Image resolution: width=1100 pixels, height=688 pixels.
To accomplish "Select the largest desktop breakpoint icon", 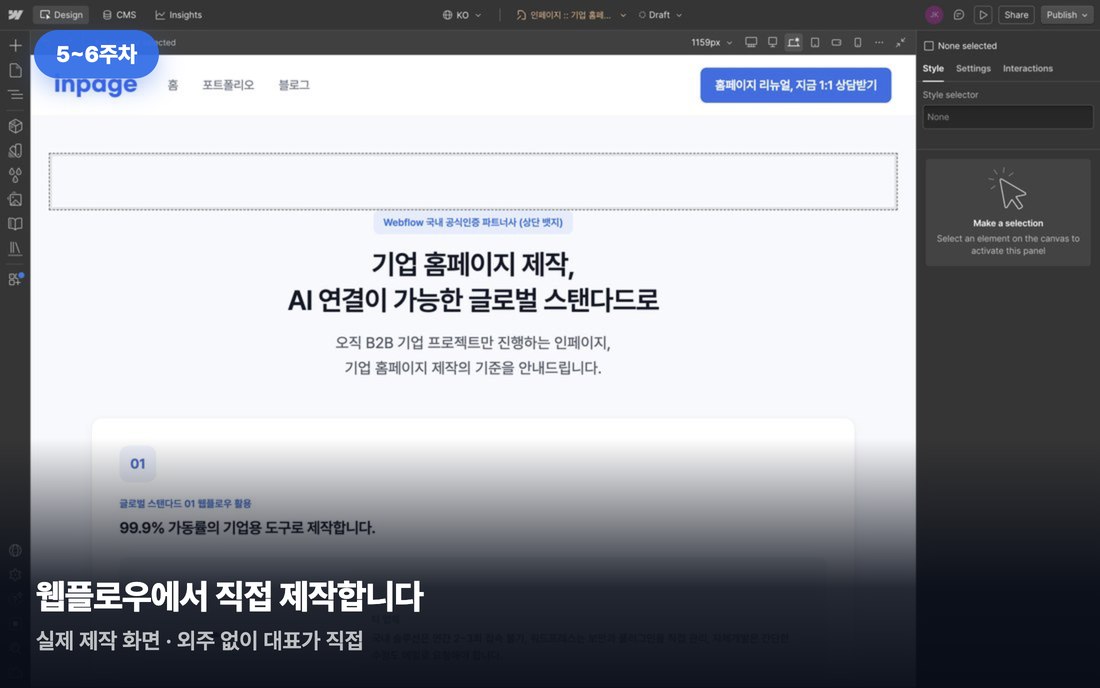I will coord(751,42).
